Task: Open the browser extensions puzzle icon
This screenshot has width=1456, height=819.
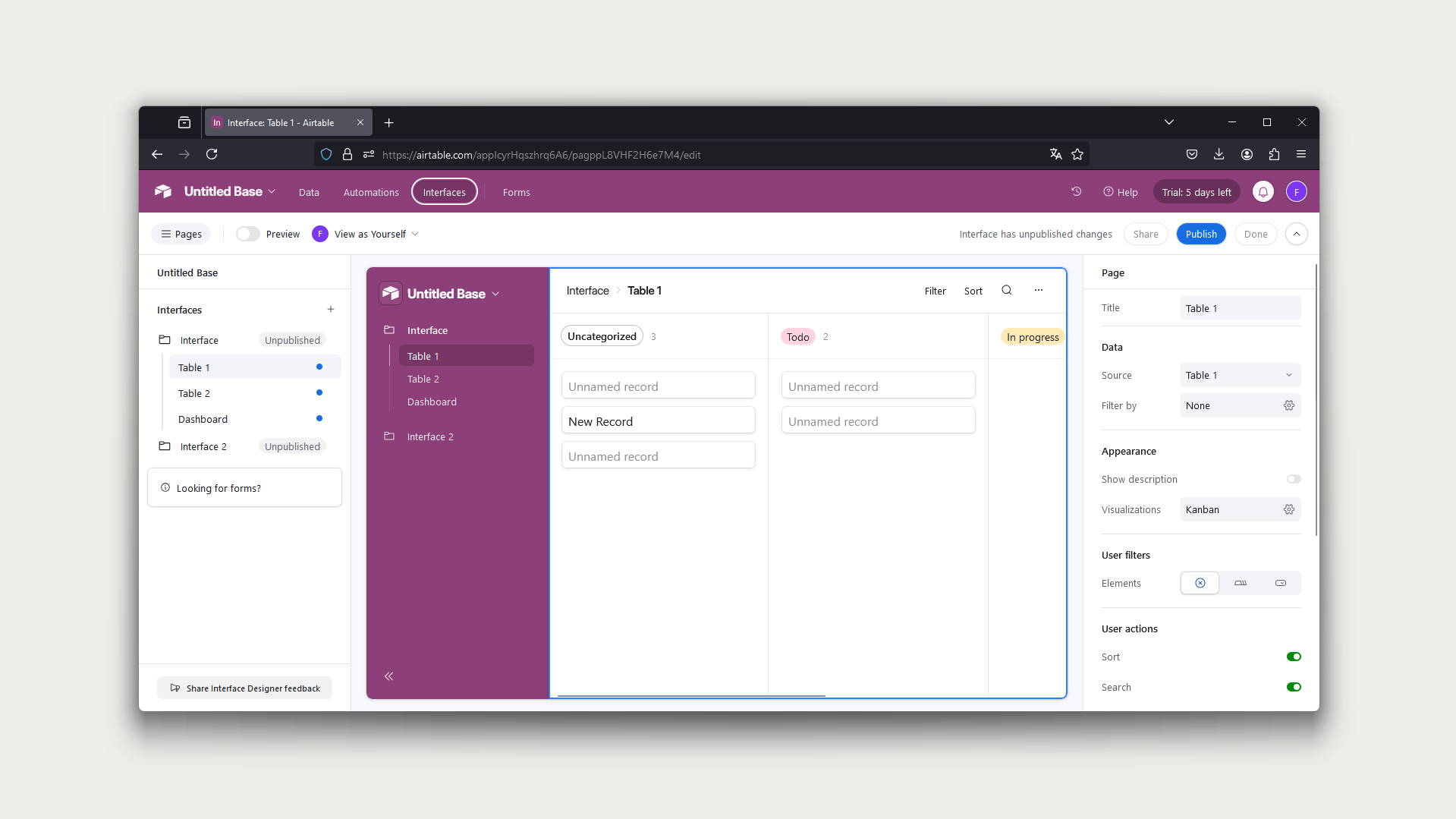Action: (x=1274, y=154)
